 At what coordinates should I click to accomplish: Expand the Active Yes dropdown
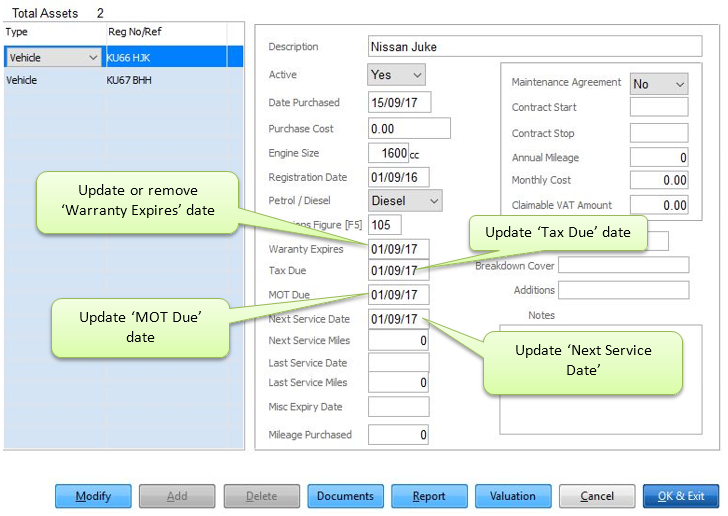pyautogui.click(x=397, y=75)
